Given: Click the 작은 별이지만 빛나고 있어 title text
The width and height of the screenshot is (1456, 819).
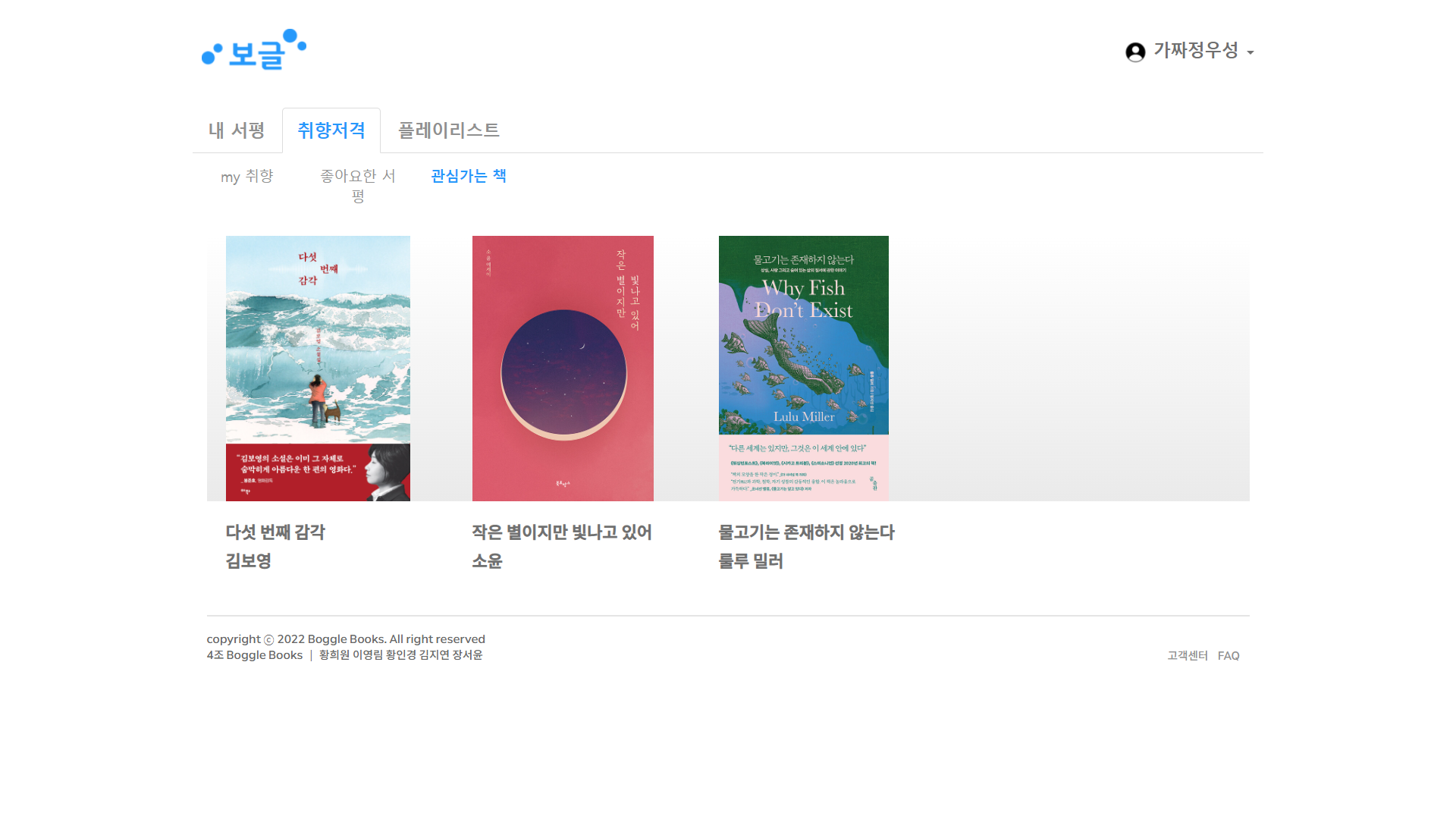Looking at the screenshot, I should 562,532.
